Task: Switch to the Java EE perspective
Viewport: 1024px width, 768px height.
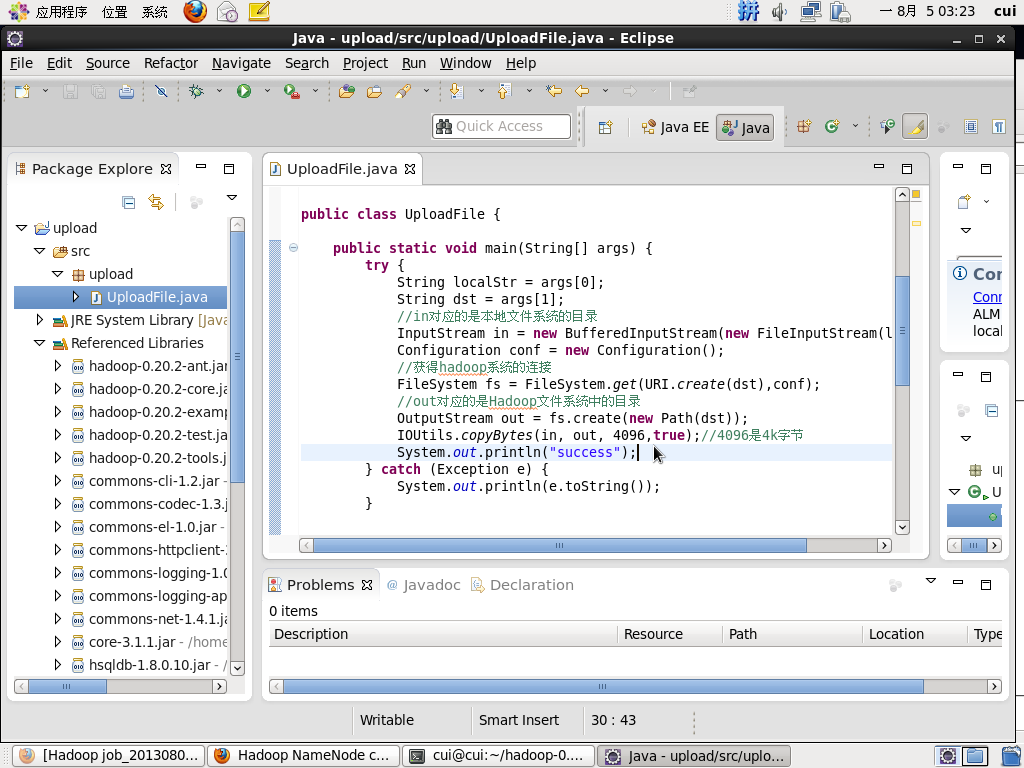Action: (x=675, y=127)
